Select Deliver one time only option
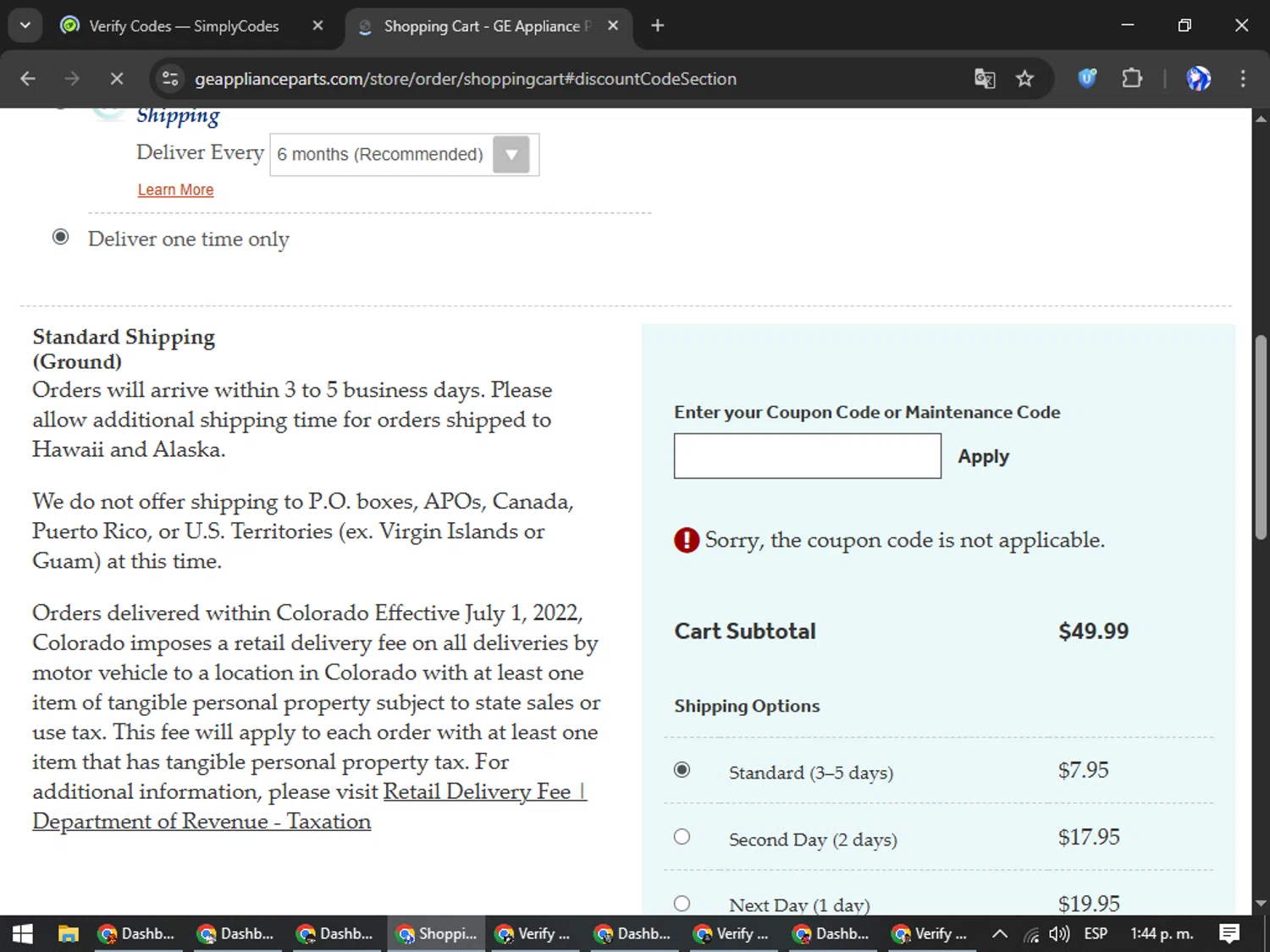The image size is (1270, 952). pos(61,237)
